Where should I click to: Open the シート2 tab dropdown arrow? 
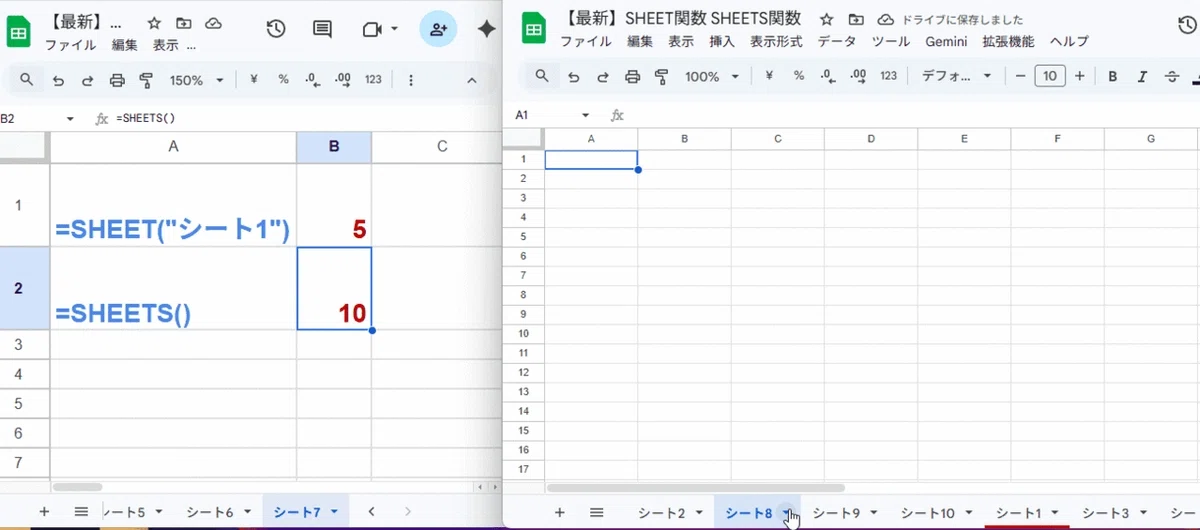click(697, 513)
